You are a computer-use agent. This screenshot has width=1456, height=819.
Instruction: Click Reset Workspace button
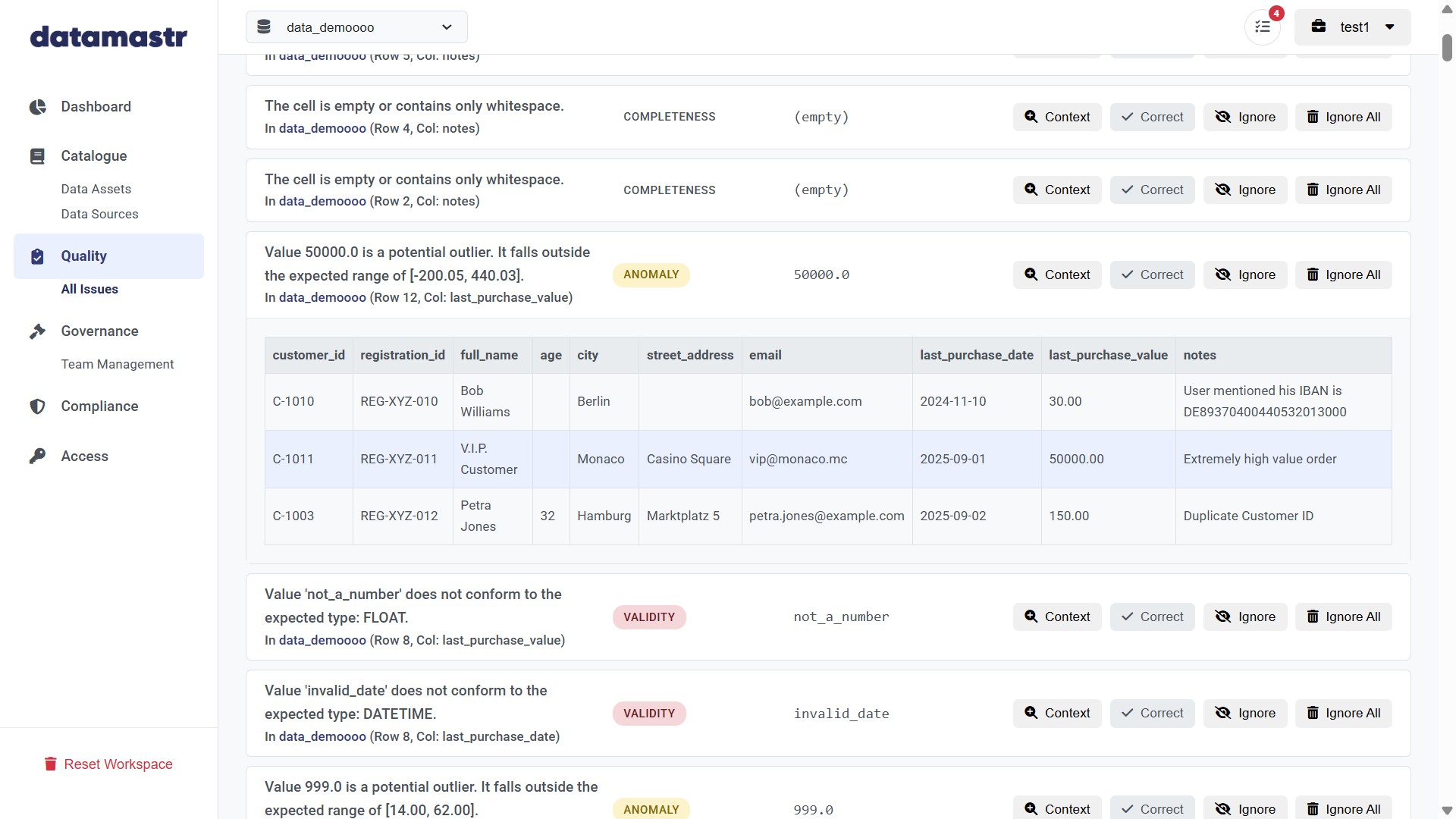(x=108, y=764)
